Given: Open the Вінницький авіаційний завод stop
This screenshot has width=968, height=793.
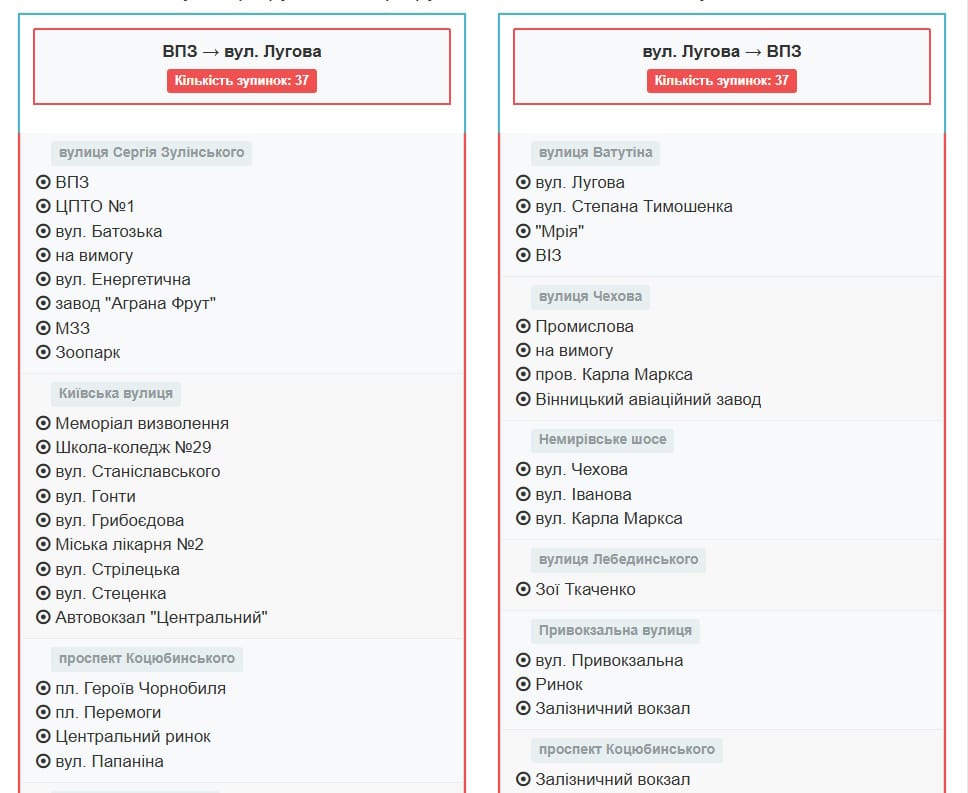Looking at the screenshot, I should (x=648, y=399).
